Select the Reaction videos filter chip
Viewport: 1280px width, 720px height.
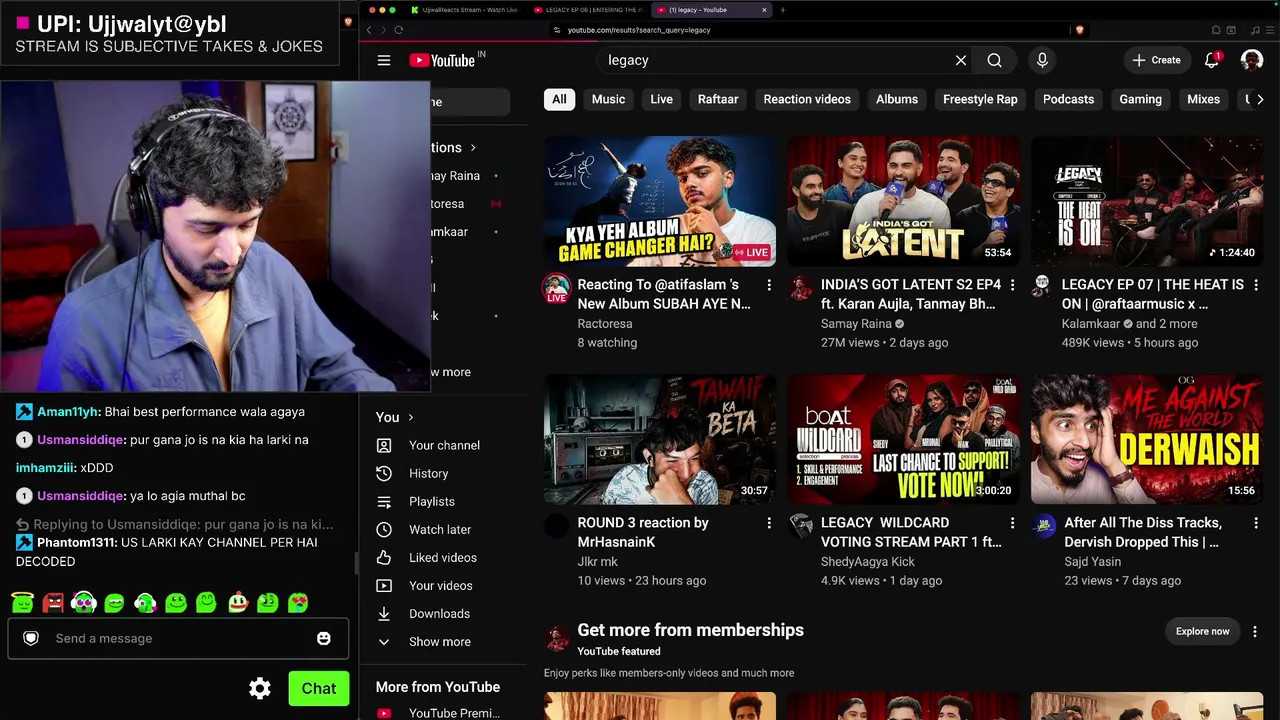click(807, 99)
